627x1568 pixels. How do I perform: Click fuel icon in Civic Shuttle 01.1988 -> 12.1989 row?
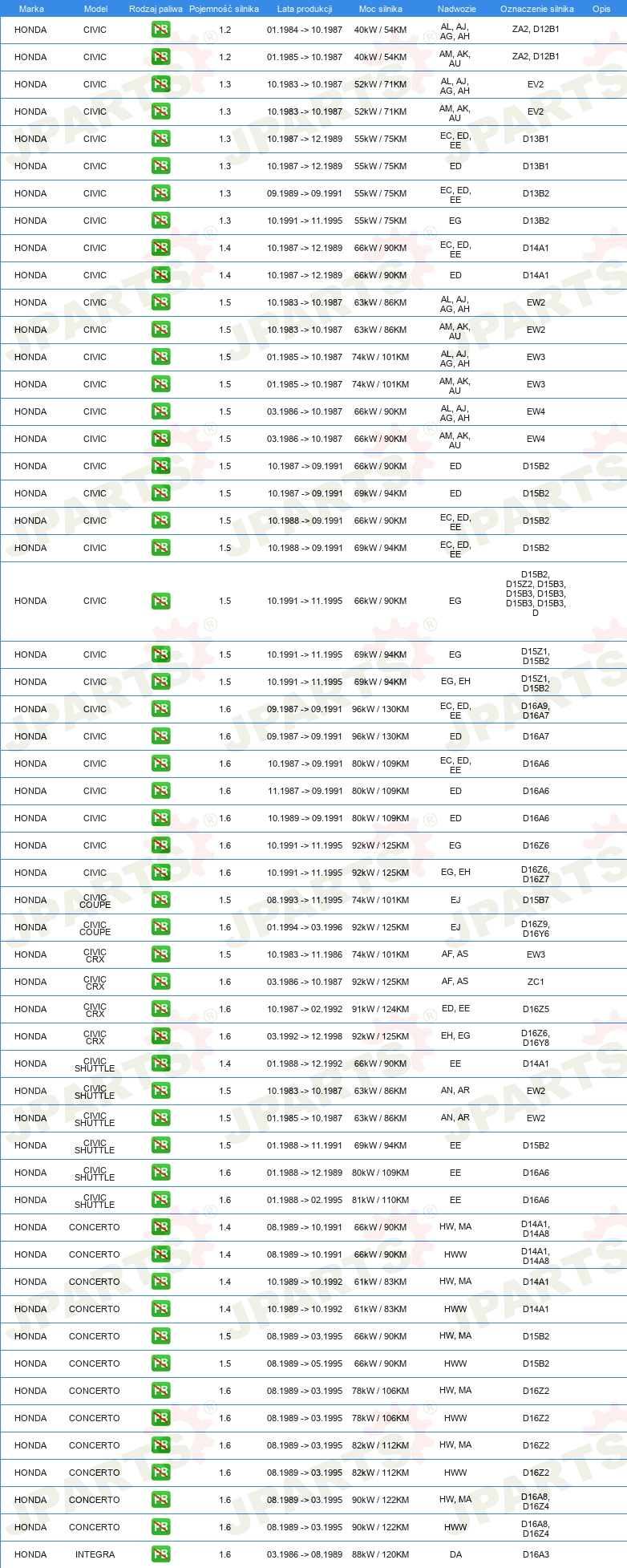coord(160,1173)
